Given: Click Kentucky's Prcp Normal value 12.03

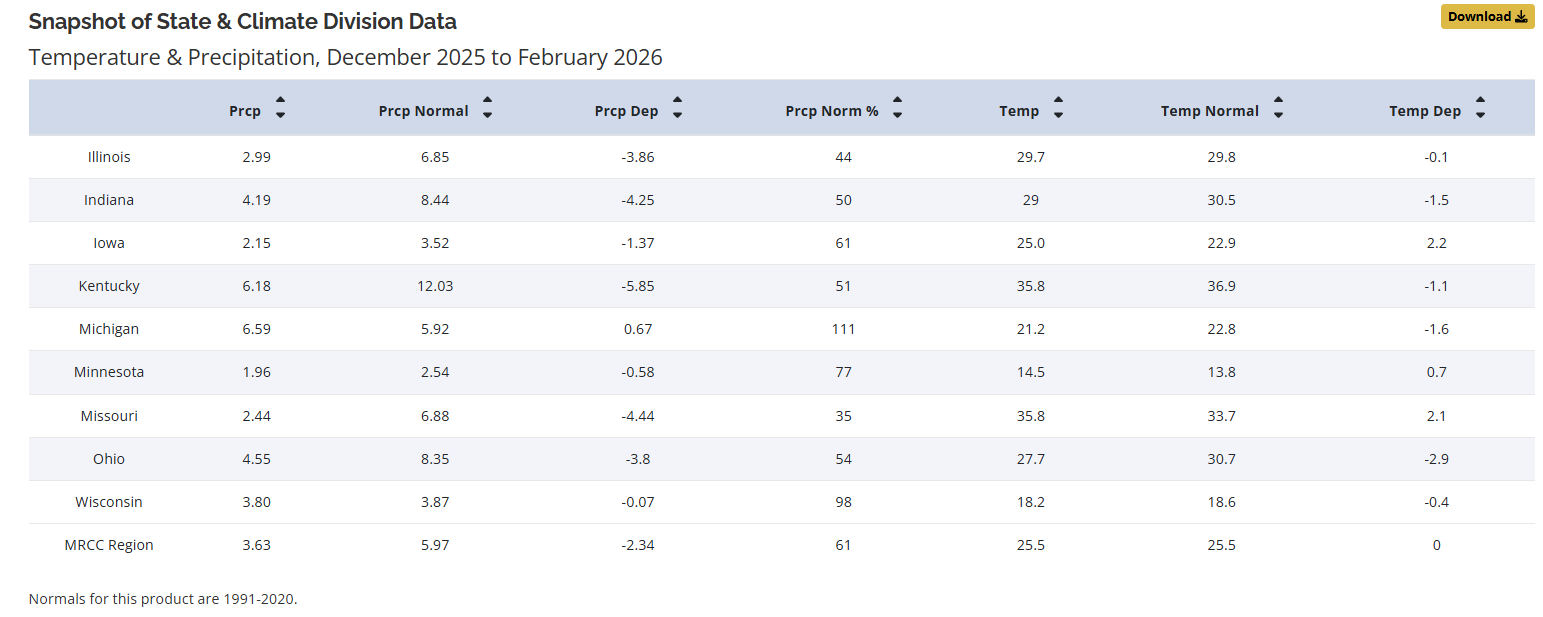Looking at the screenshot, I should pyautogui.click(x=436, y=286).
